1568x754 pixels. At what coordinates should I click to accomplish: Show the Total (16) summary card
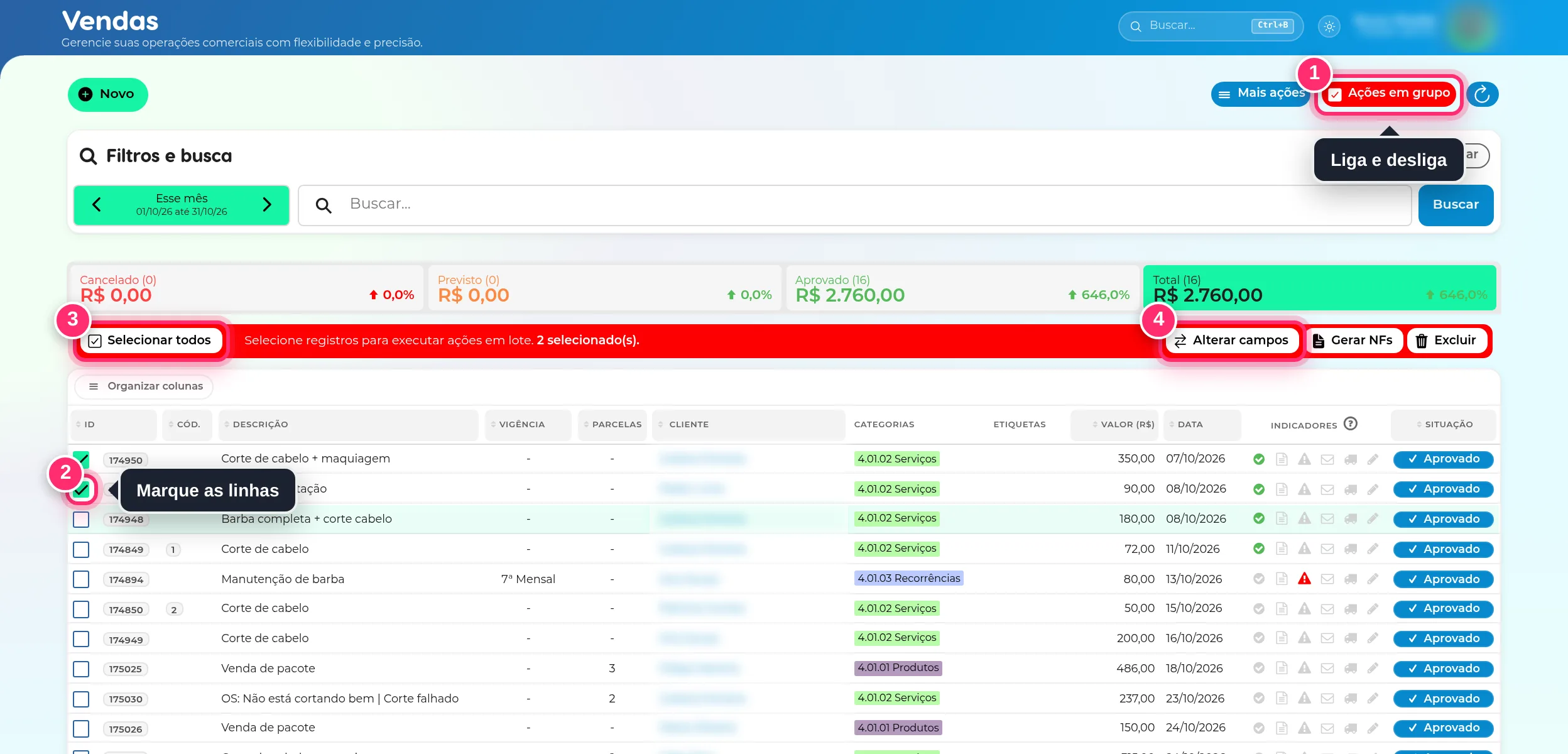point(1320,288)
